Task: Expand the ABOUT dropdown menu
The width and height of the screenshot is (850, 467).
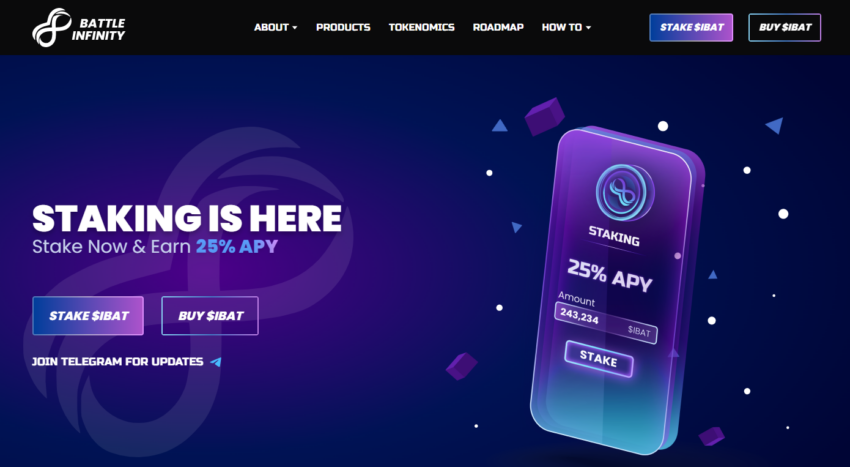Action: click(275, 27)
